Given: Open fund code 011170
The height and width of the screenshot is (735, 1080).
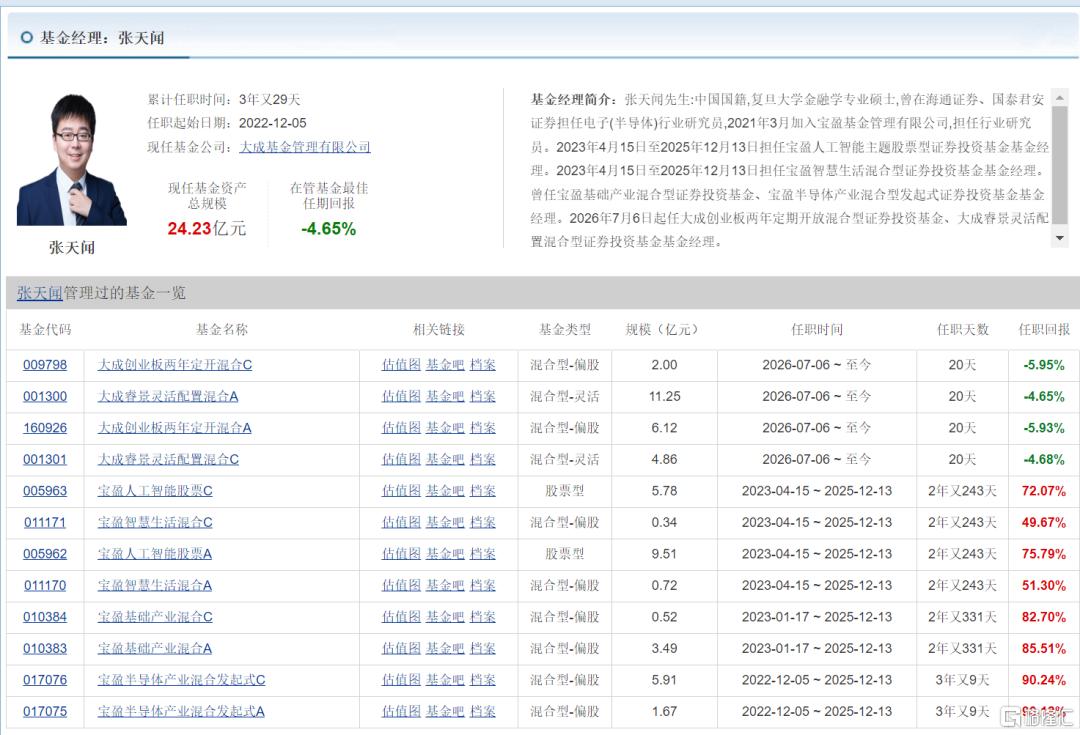Looking at the screenshot, I should click(x=45, y=586).
